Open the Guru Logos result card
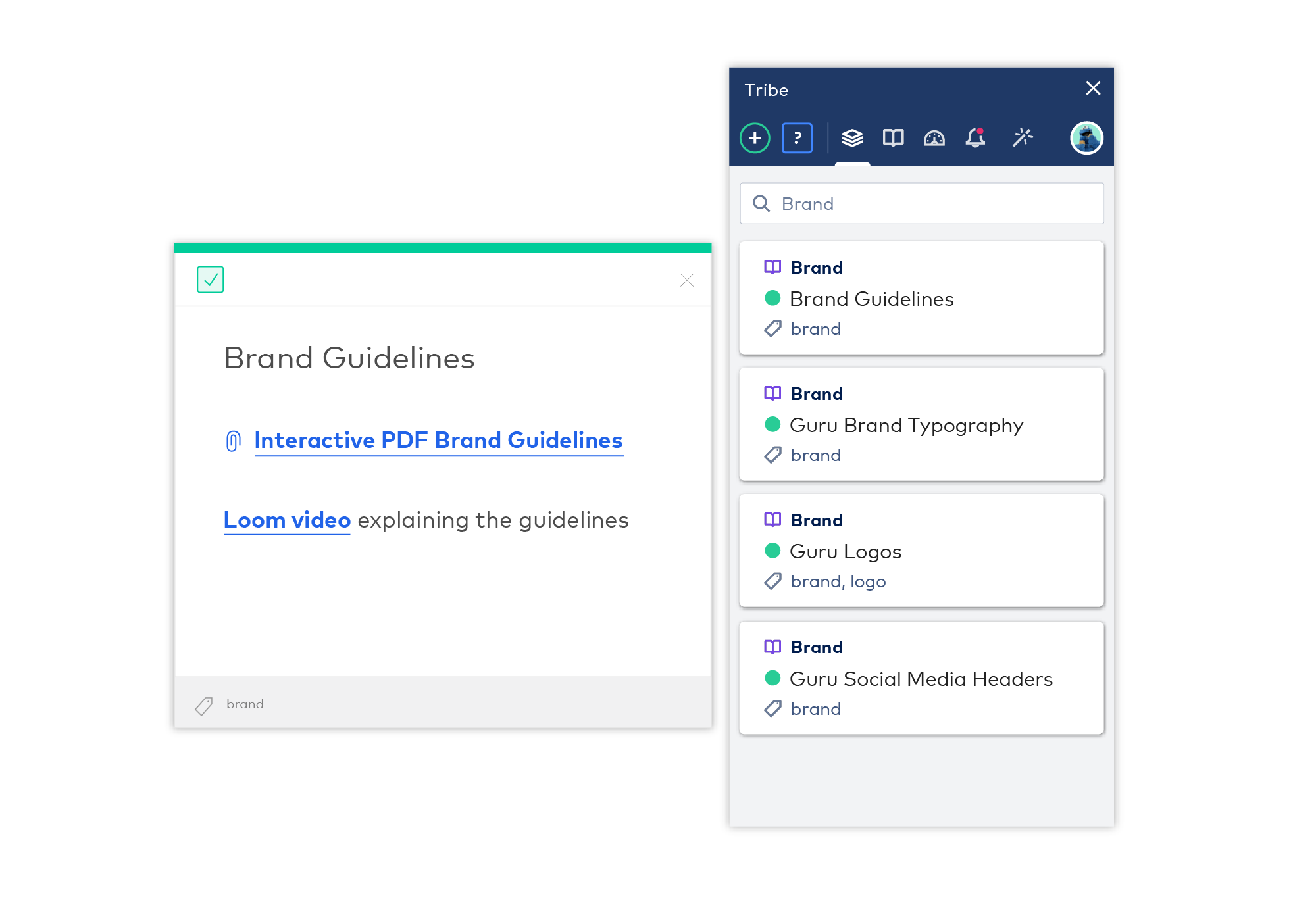Viewport: 1316px width, 909px height. coord(922,551)
